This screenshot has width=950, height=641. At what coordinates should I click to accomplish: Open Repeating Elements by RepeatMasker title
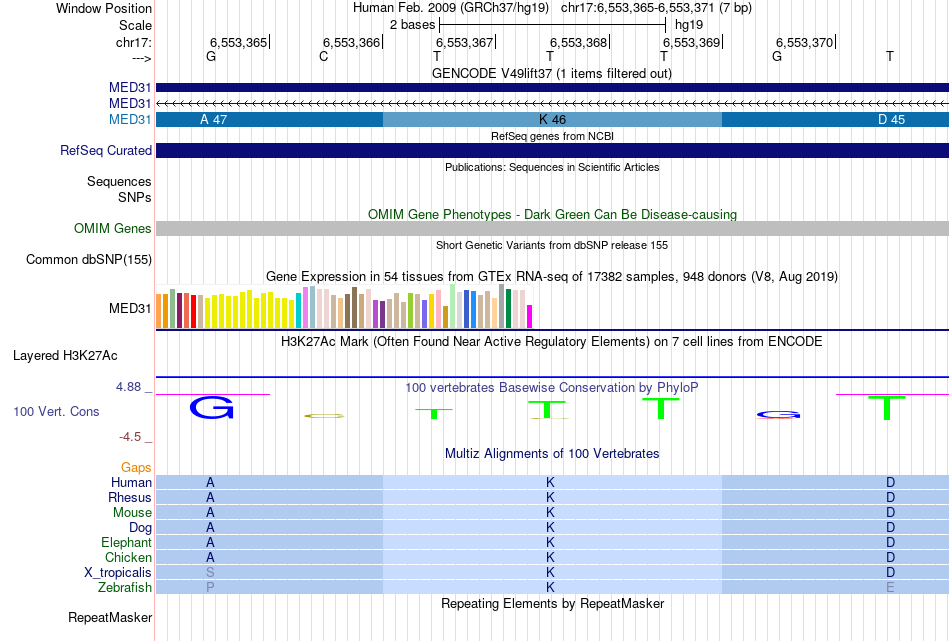tap(552, 604)
